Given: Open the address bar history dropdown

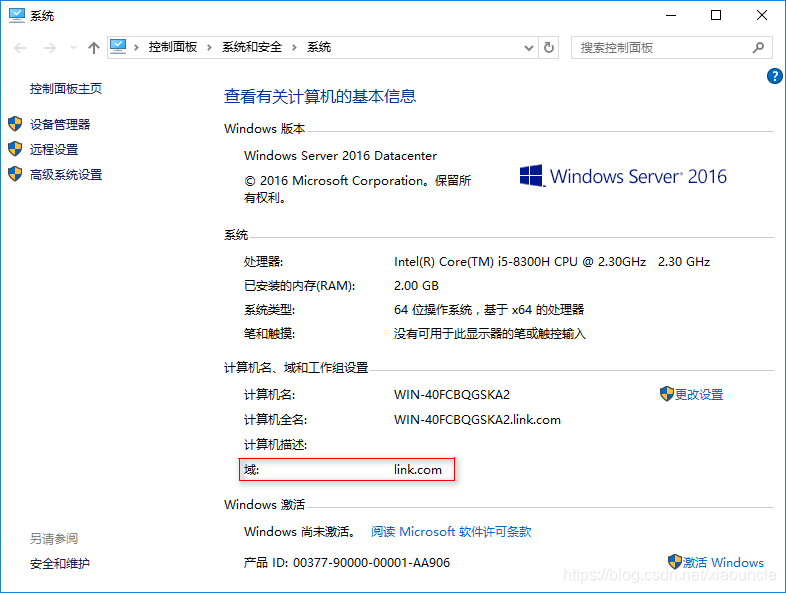Looking at the screenshot, I should coord(528,48).
